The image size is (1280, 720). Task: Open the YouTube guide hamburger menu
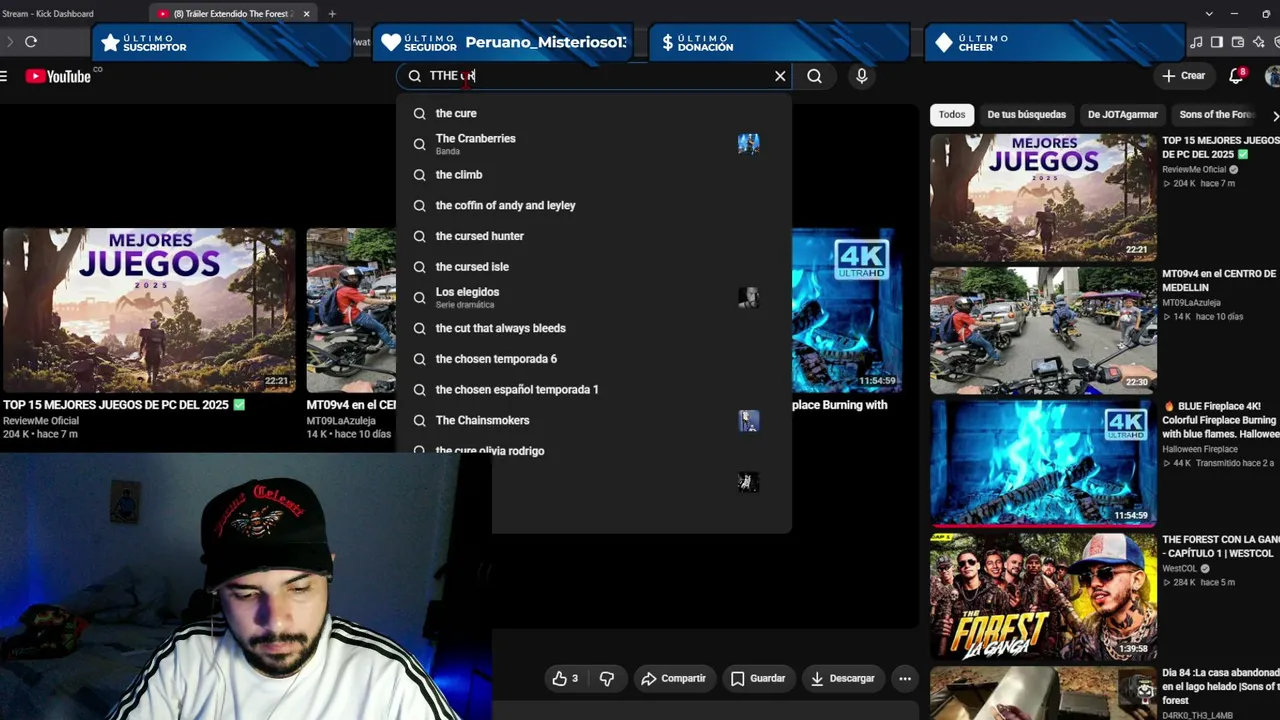(4, 76)
